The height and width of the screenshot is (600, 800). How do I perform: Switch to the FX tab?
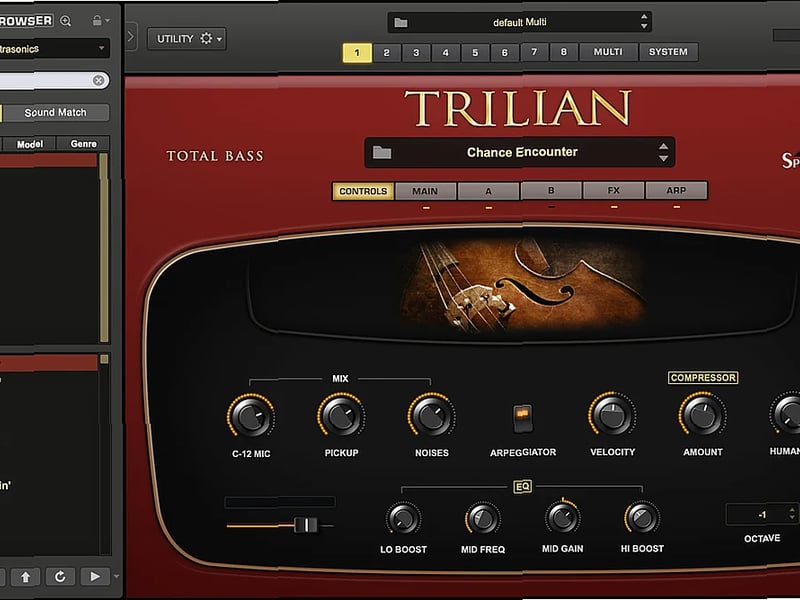pos(614,190)
